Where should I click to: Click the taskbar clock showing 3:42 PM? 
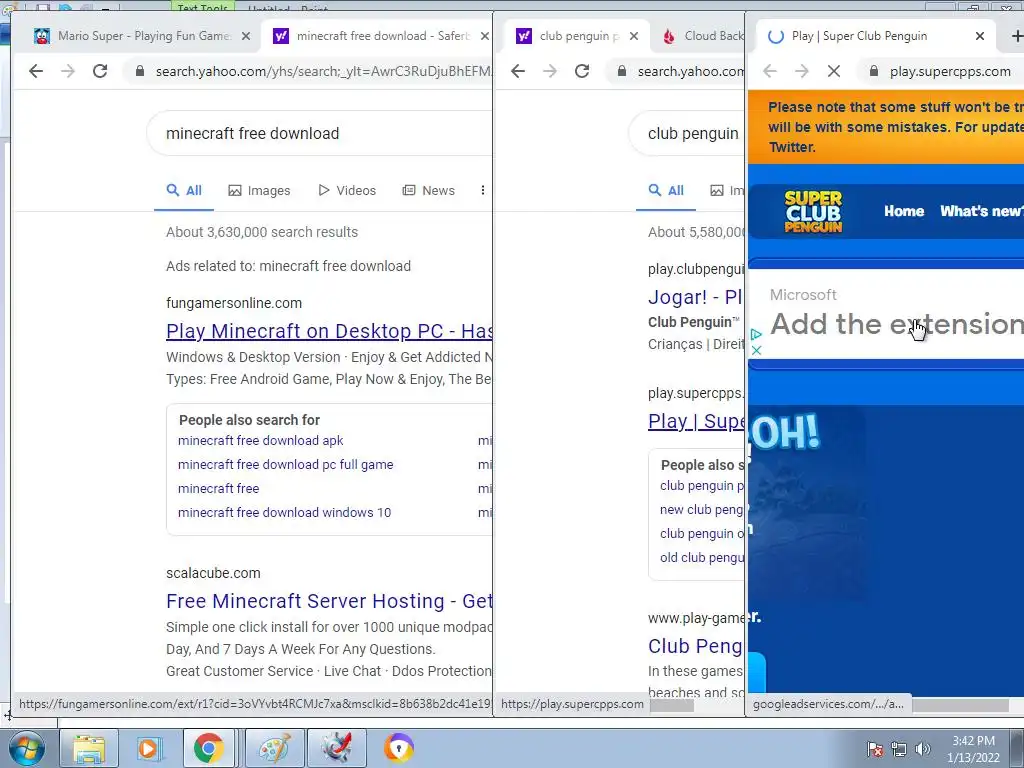(x=973, y=748)
